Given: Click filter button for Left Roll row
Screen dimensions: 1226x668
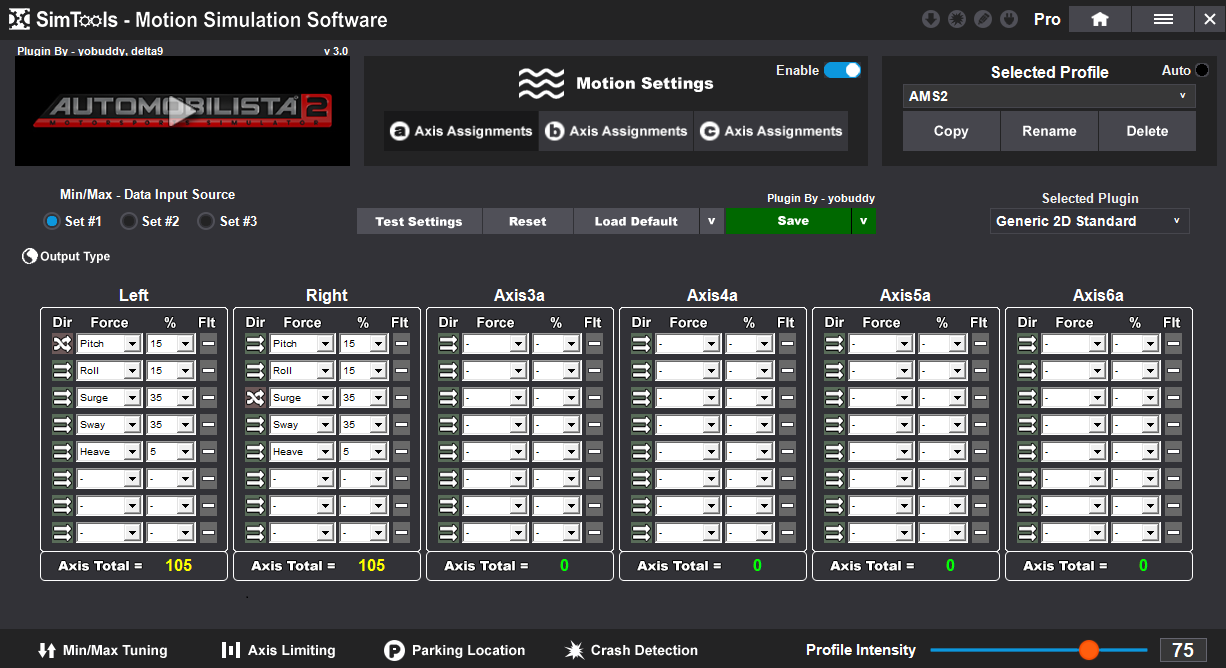Looking at the screenshot, I should [x=208, y=371].
